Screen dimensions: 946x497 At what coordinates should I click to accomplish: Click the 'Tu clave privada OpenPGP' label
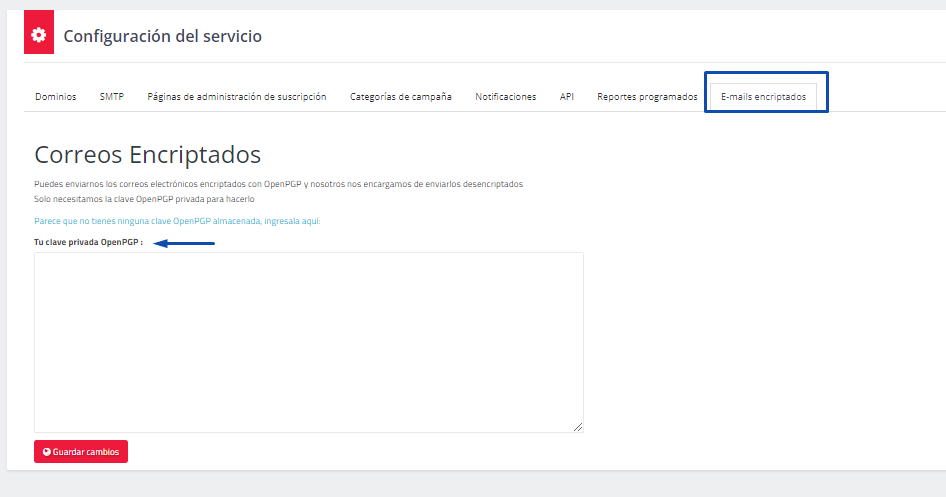88,242
